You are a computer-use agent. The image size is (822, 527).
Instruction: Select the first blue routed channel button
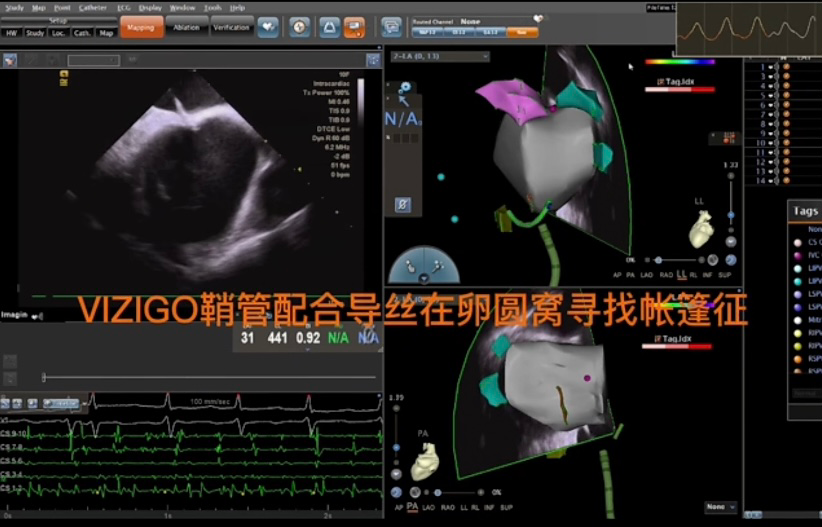pos(428,32)
